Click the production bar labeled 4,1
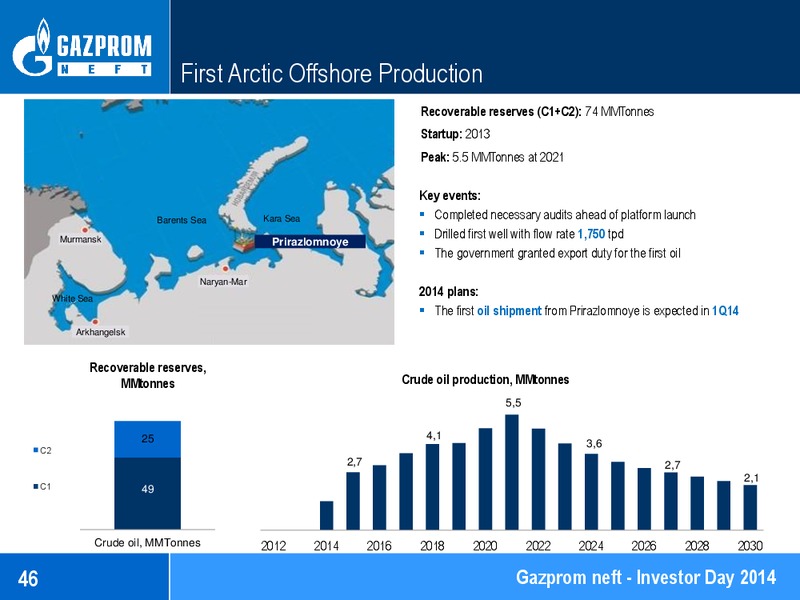Screen dimensions: 800x600 pyautogui.click(x=432, y=487)
